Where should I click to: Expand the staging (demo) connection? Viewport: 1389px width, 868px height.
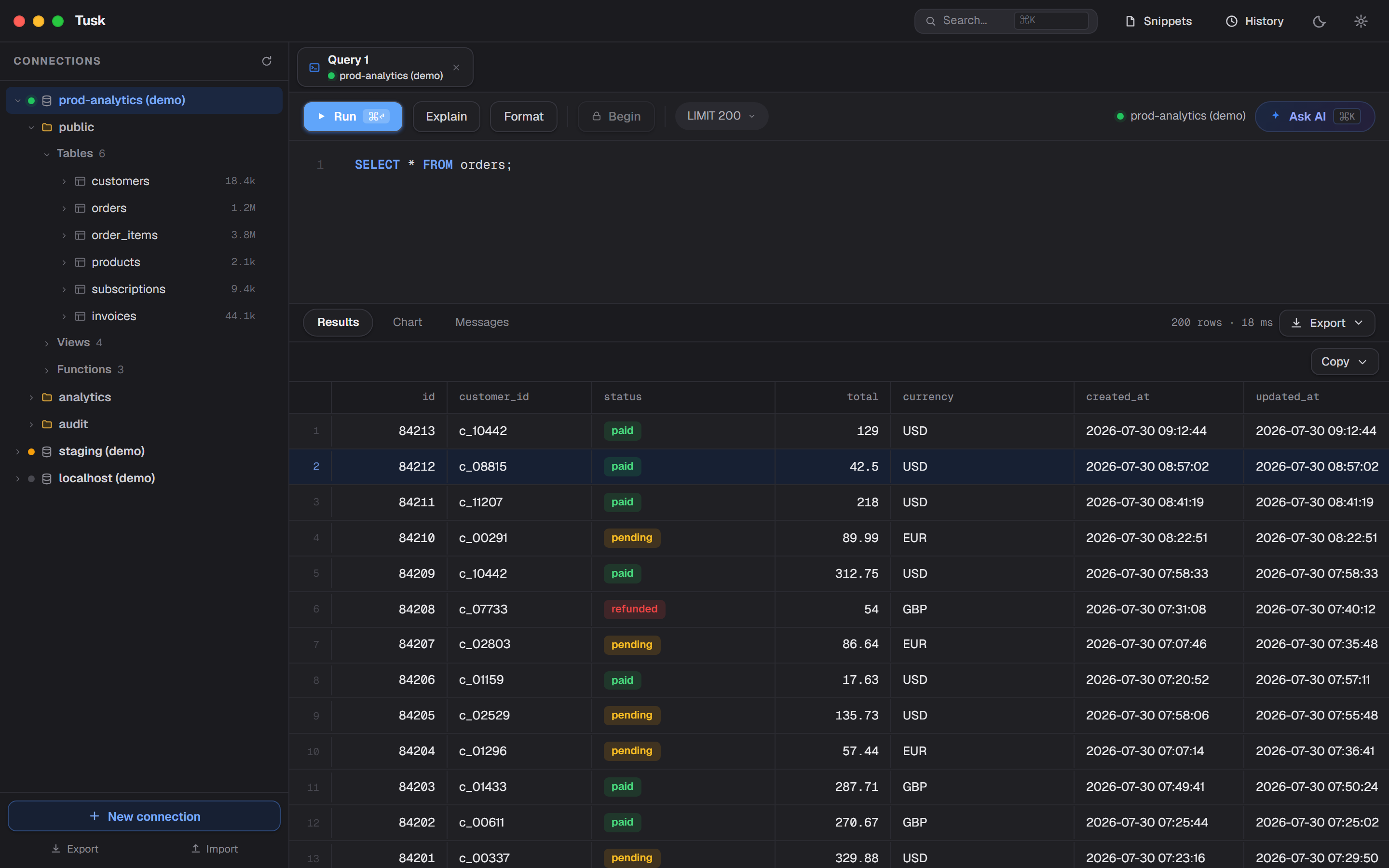click(x=18, y=451)
